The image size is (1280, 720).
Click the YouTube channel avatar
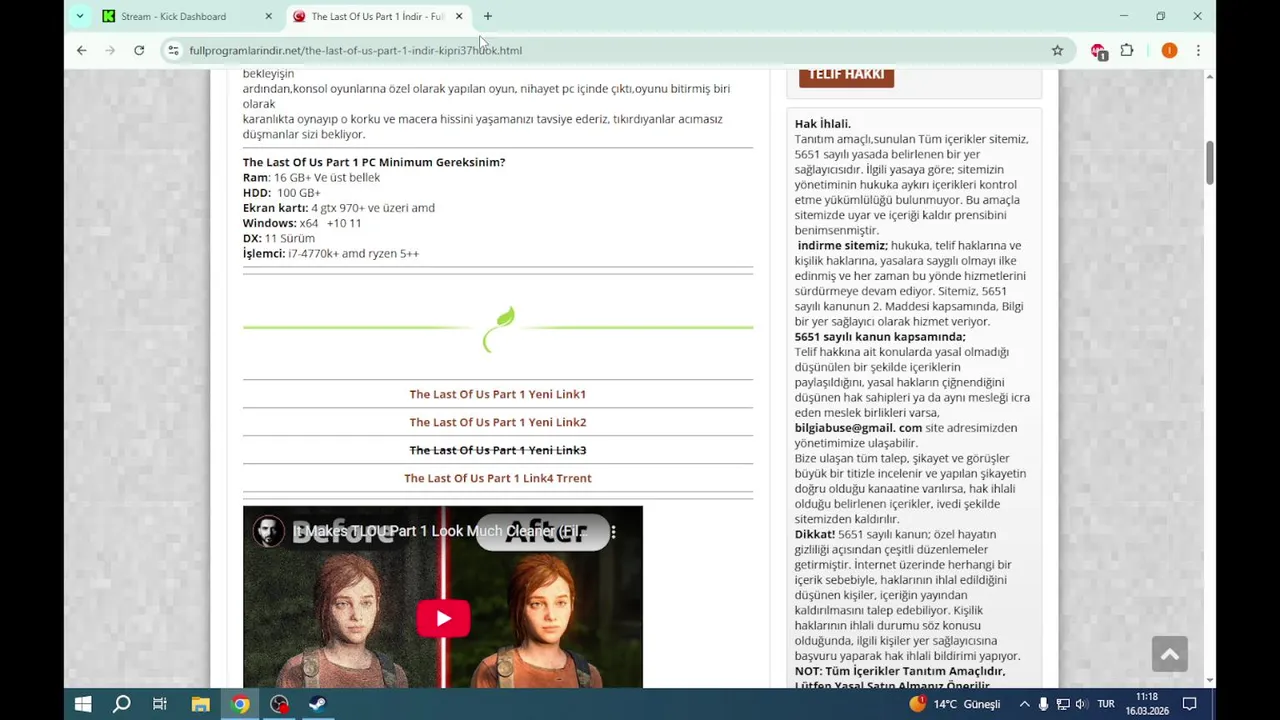pyautogui.click(x=268, y=531)
